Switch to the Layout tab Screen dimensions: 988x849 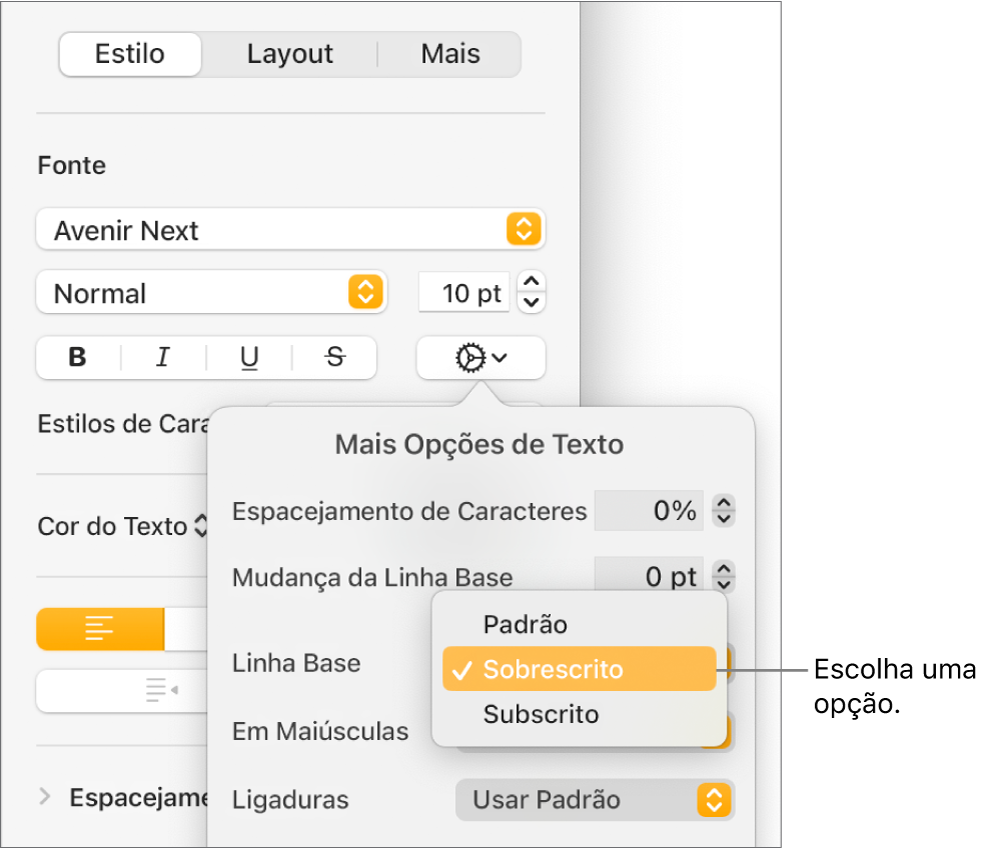coord(290,54)
